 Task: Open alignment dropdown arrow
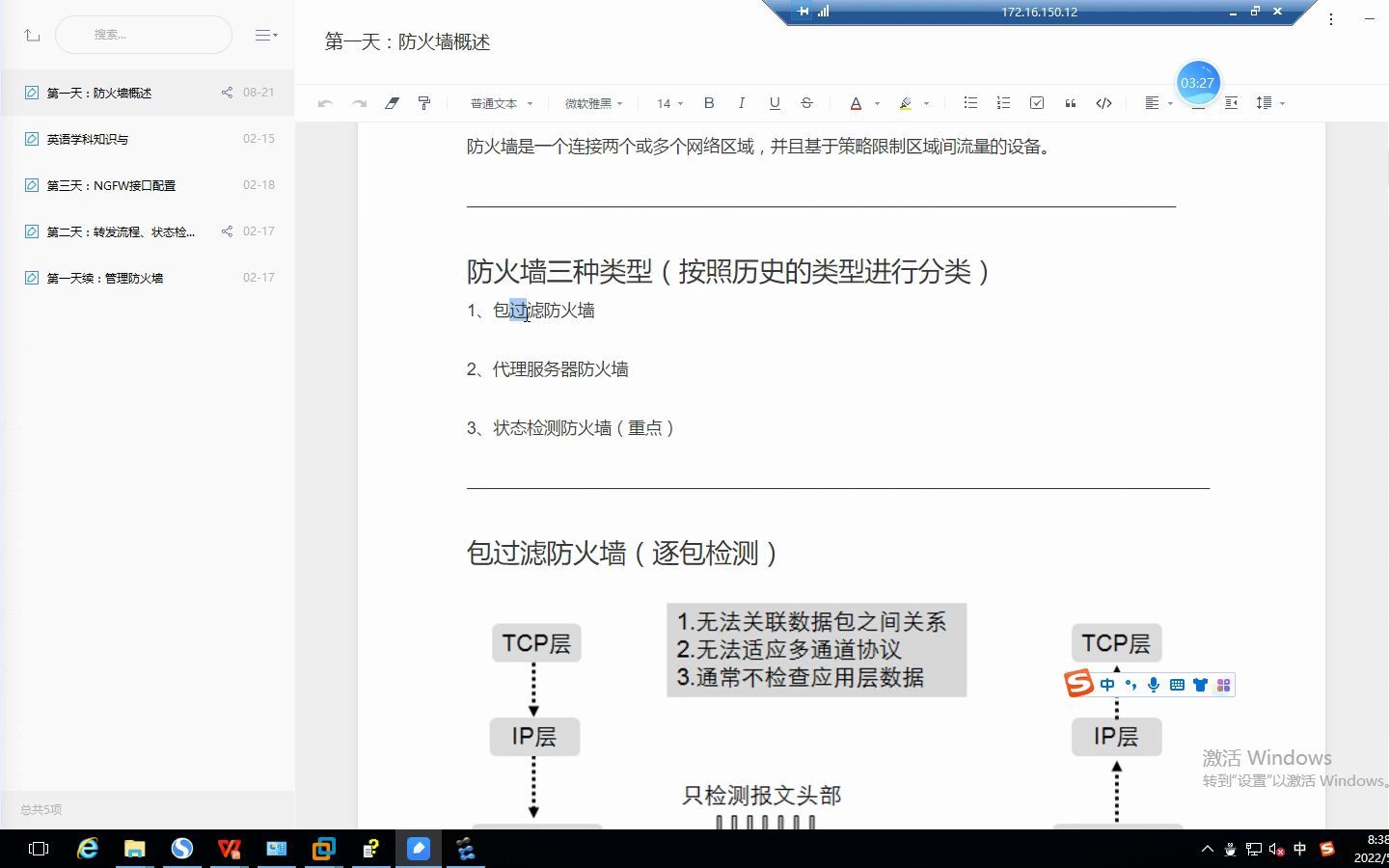click(1170, 103)
